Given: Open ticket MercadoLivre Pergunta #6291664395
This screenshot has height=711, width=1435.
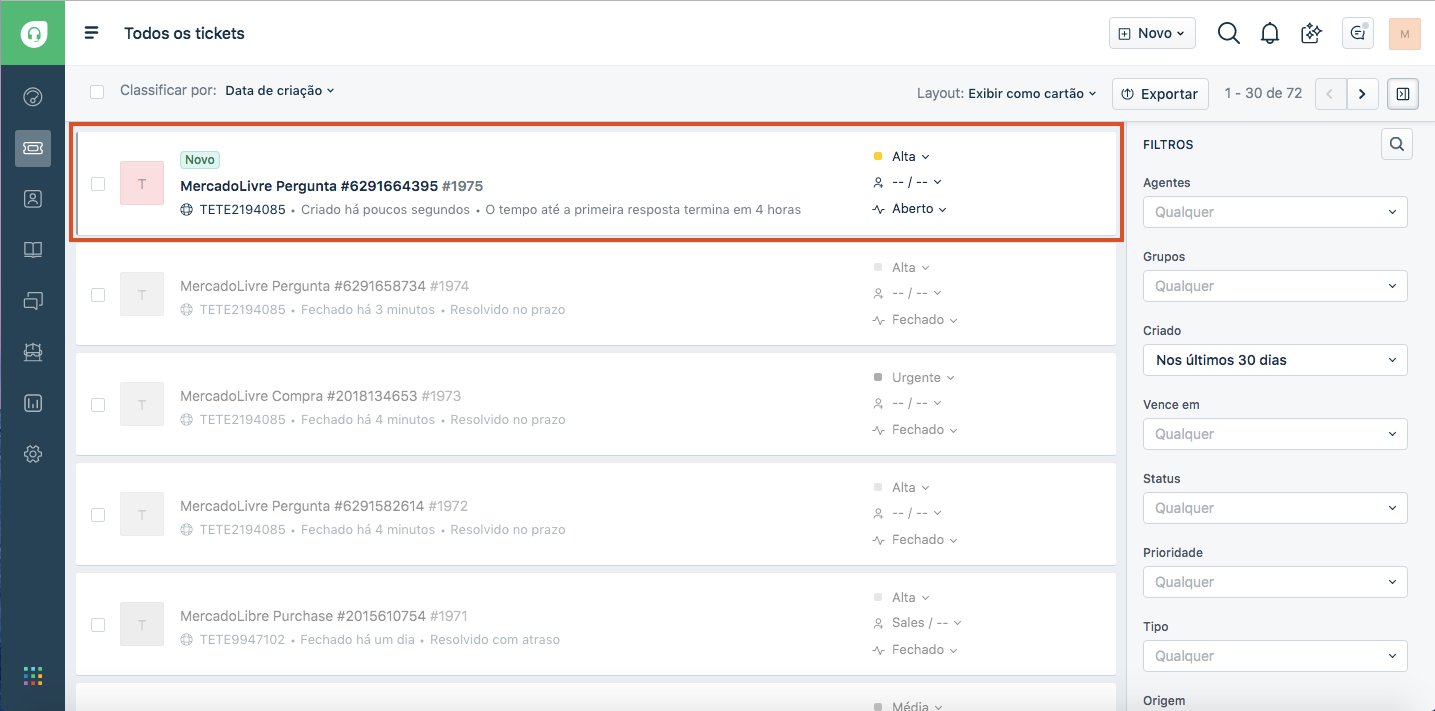Looking at the screenshot, I should 309,186.
